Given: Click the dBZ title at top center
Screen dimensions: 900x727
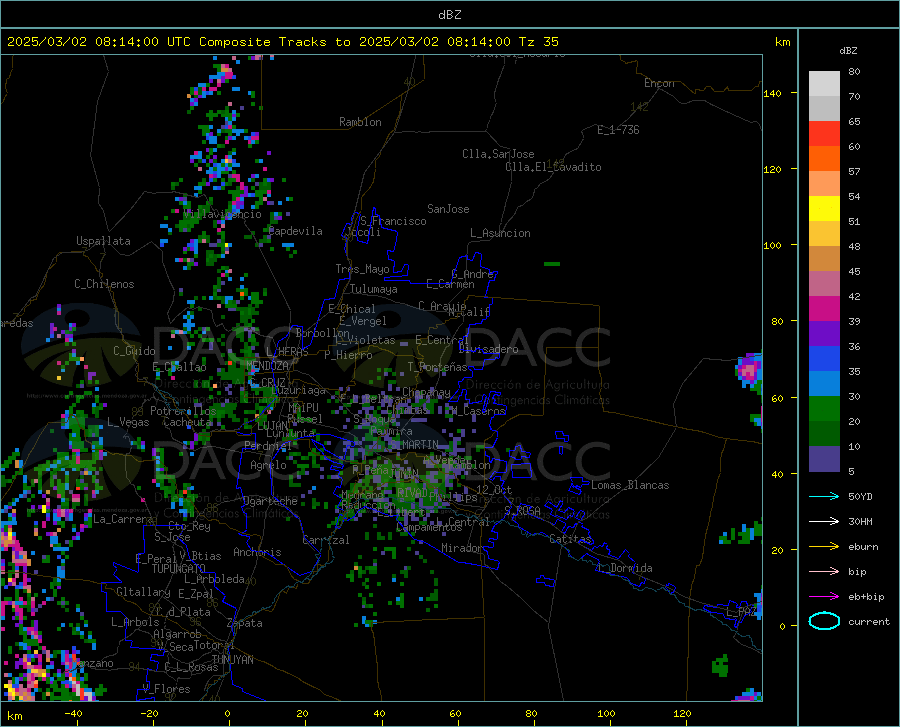Looking at the screenshot, I should click(x=449, y=15).
